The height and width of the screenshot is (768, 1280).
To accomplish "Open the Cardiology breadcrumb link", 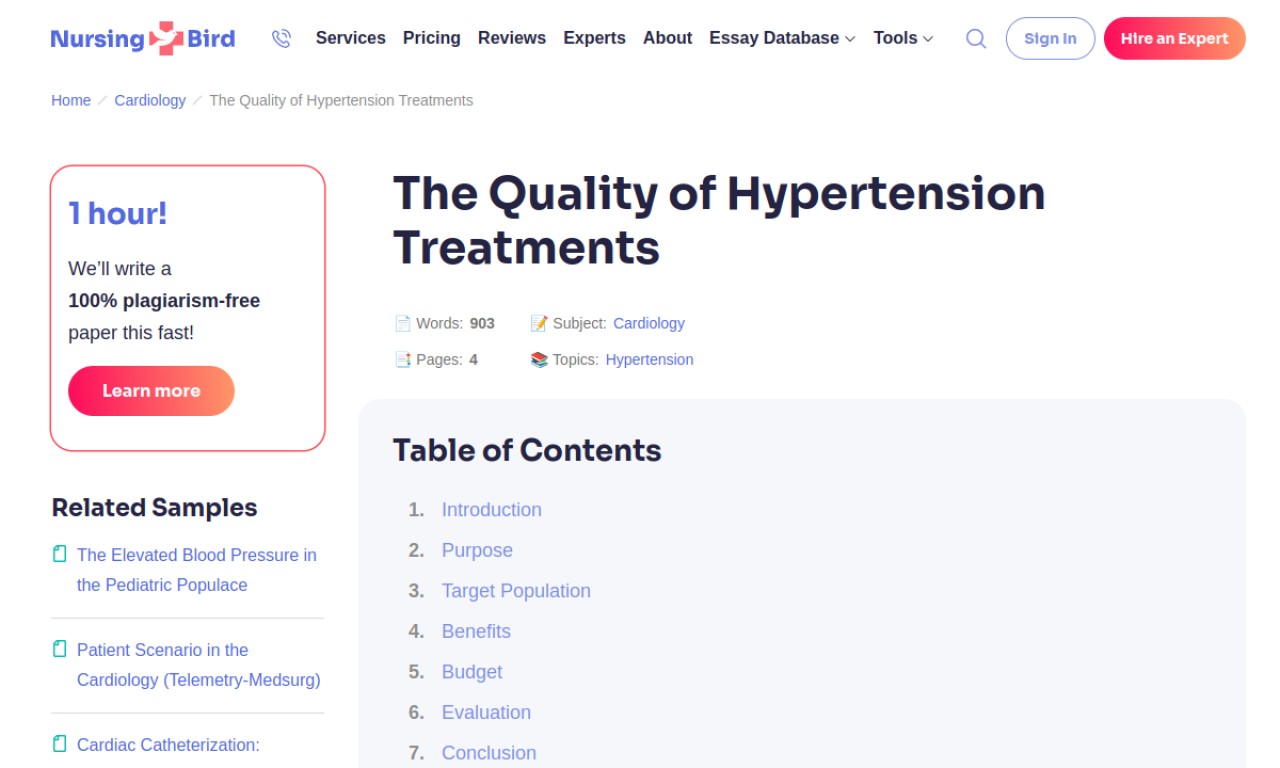I will click(150, 100).
